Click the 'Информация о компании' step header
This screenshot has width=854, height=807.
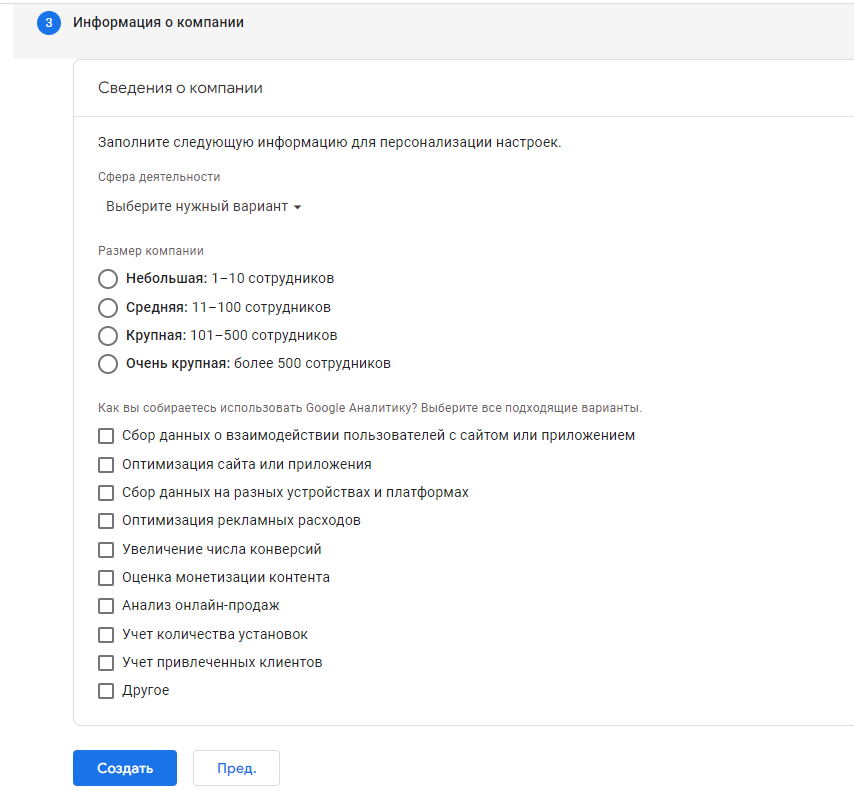point(158,22)
